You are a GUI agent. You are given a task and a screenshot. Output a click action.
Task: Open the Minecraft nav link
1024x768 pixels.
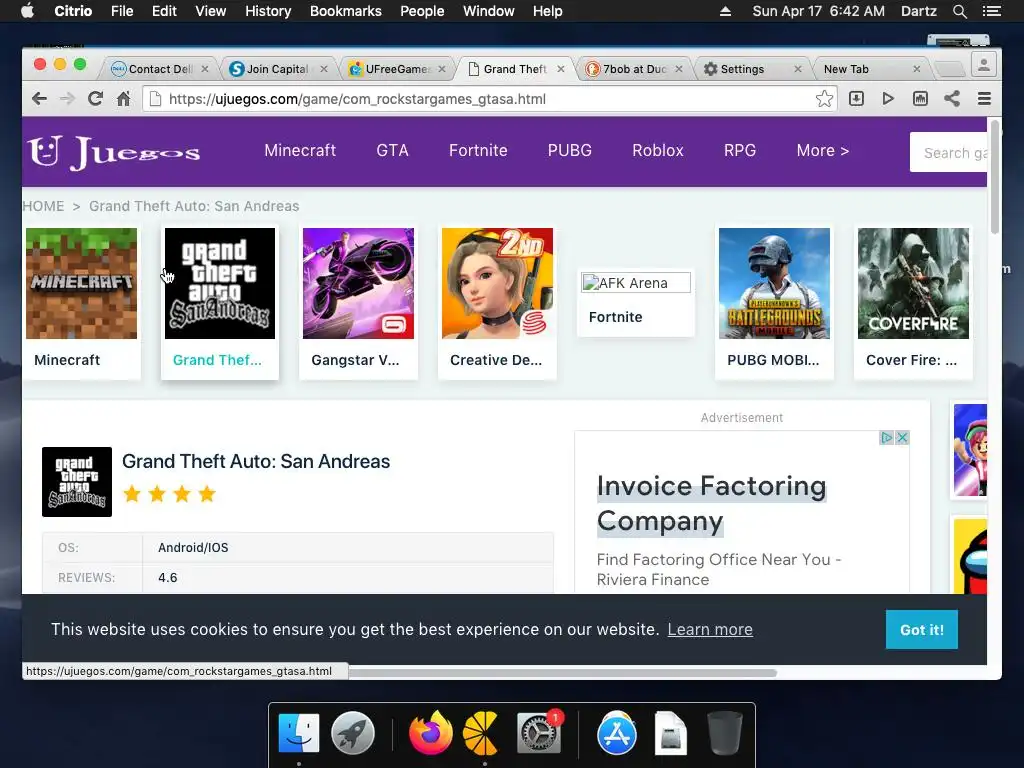click(300, 150)
